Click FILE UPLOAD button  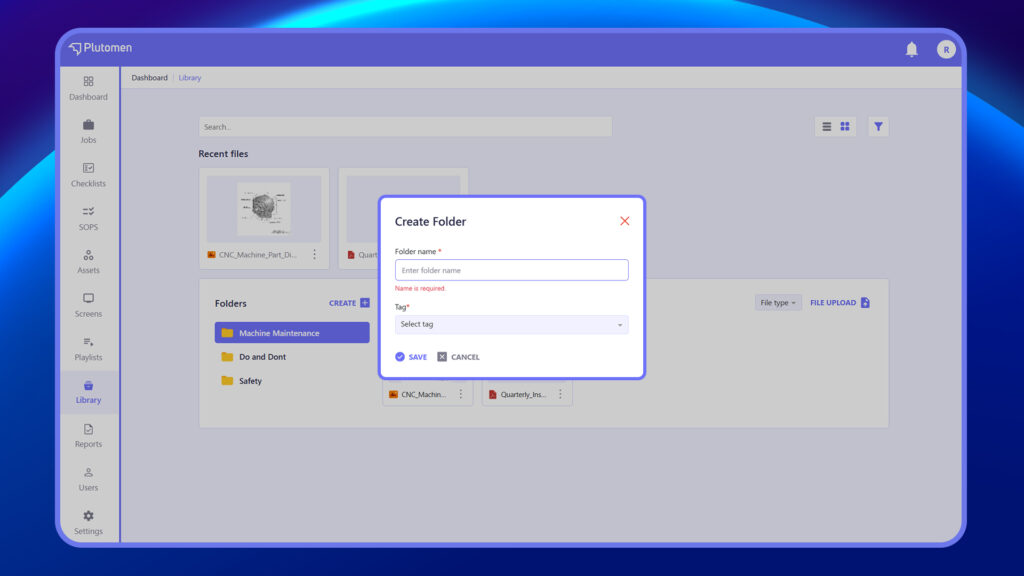pyautogui.click(x=840, y=303)
